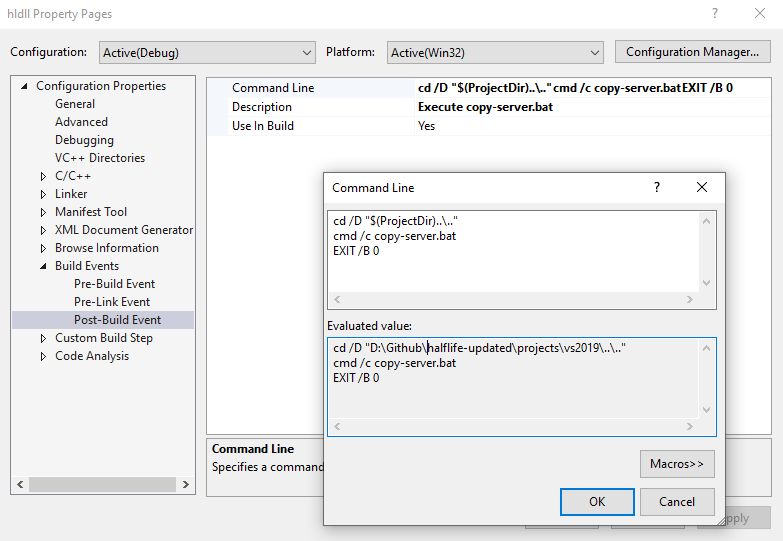Click the help question mark in hldll Property Pages title bar
This screenshot has height=541, width=783.
[715, 13]
